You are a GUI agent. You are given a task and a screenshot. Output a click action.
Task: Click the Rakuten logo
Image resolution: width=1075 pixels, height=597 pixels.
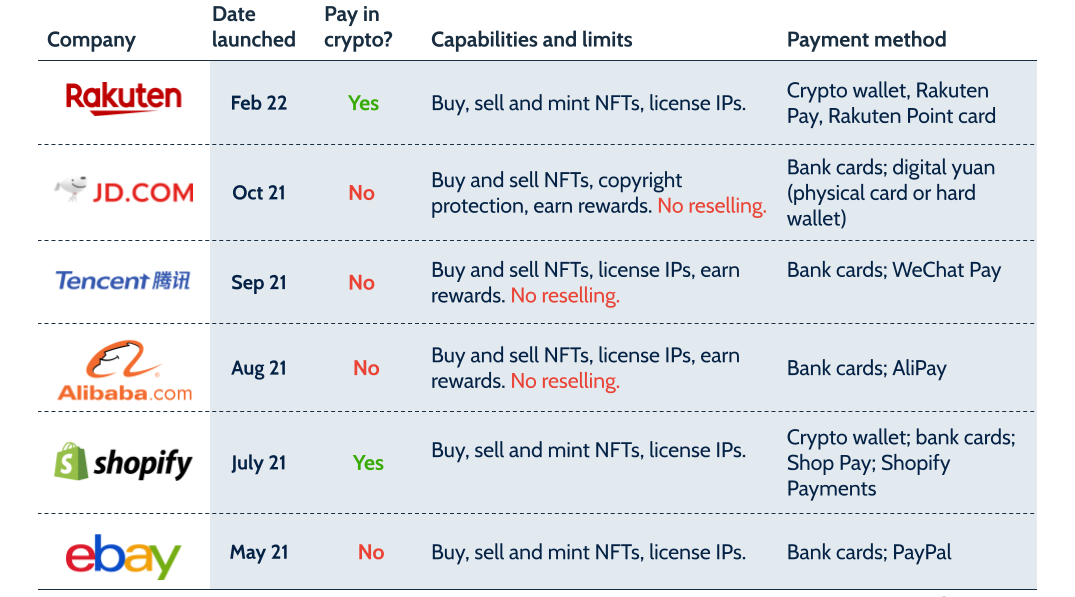[x=124, y=99]
